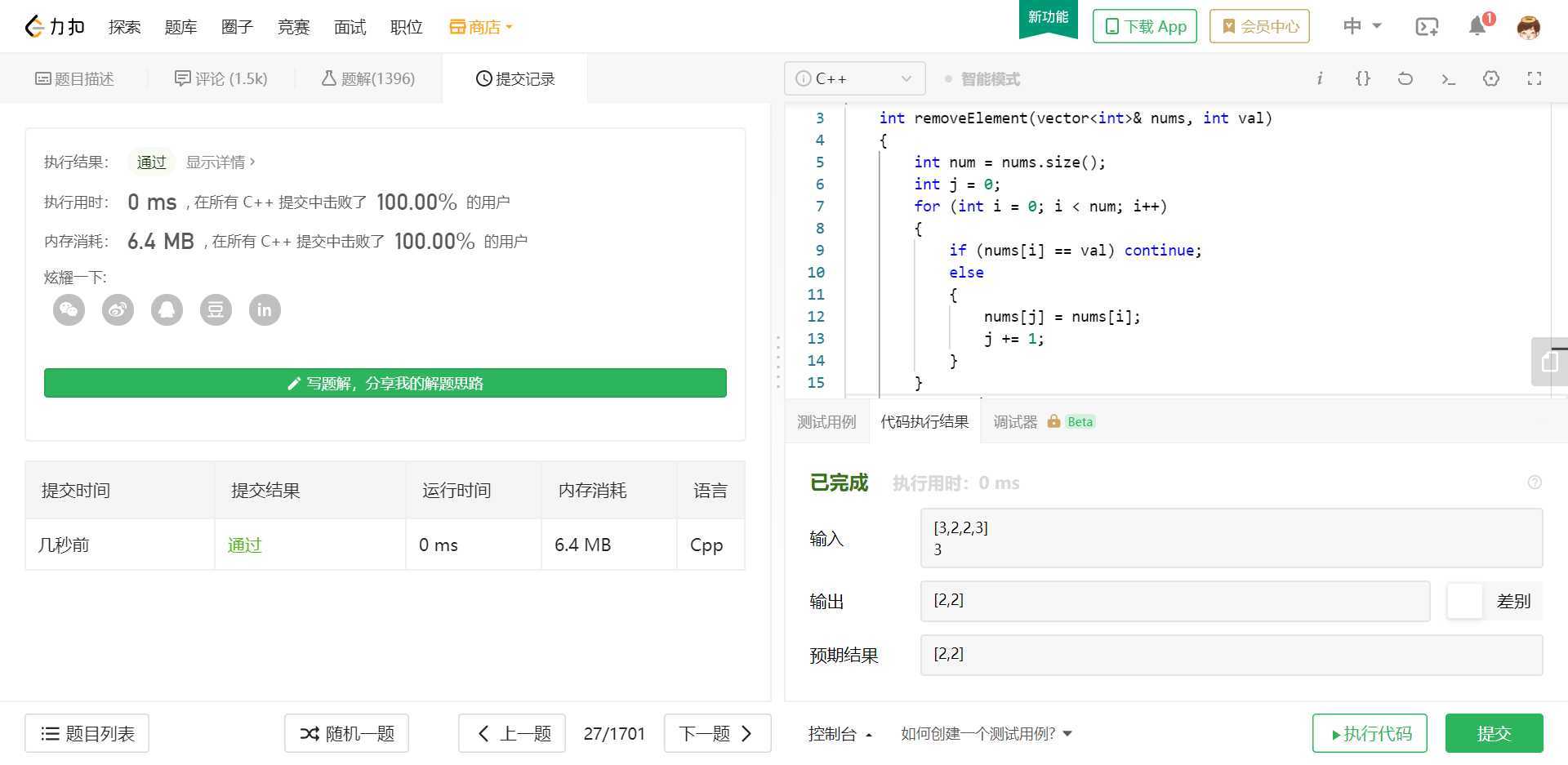Image resolution: width=1568 pixels, height=765 pixels.
Task: Click 显示详情 to show details
Action: click(x=220, y=162)
